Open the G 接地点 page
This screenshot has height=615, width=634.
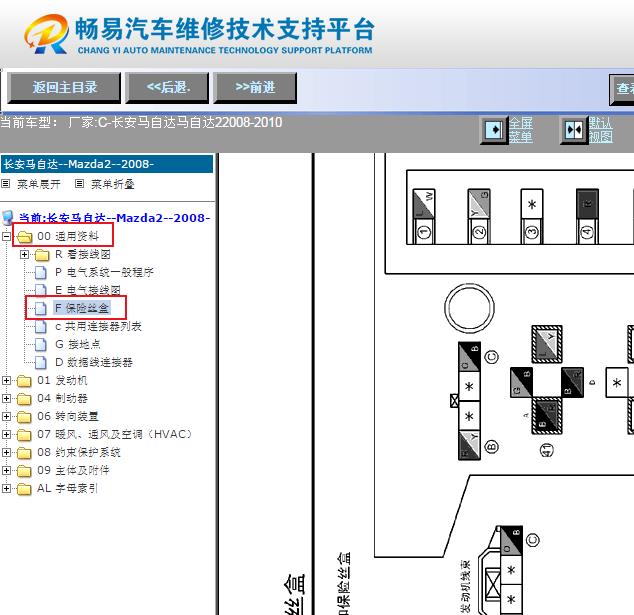tap(78, 344)
